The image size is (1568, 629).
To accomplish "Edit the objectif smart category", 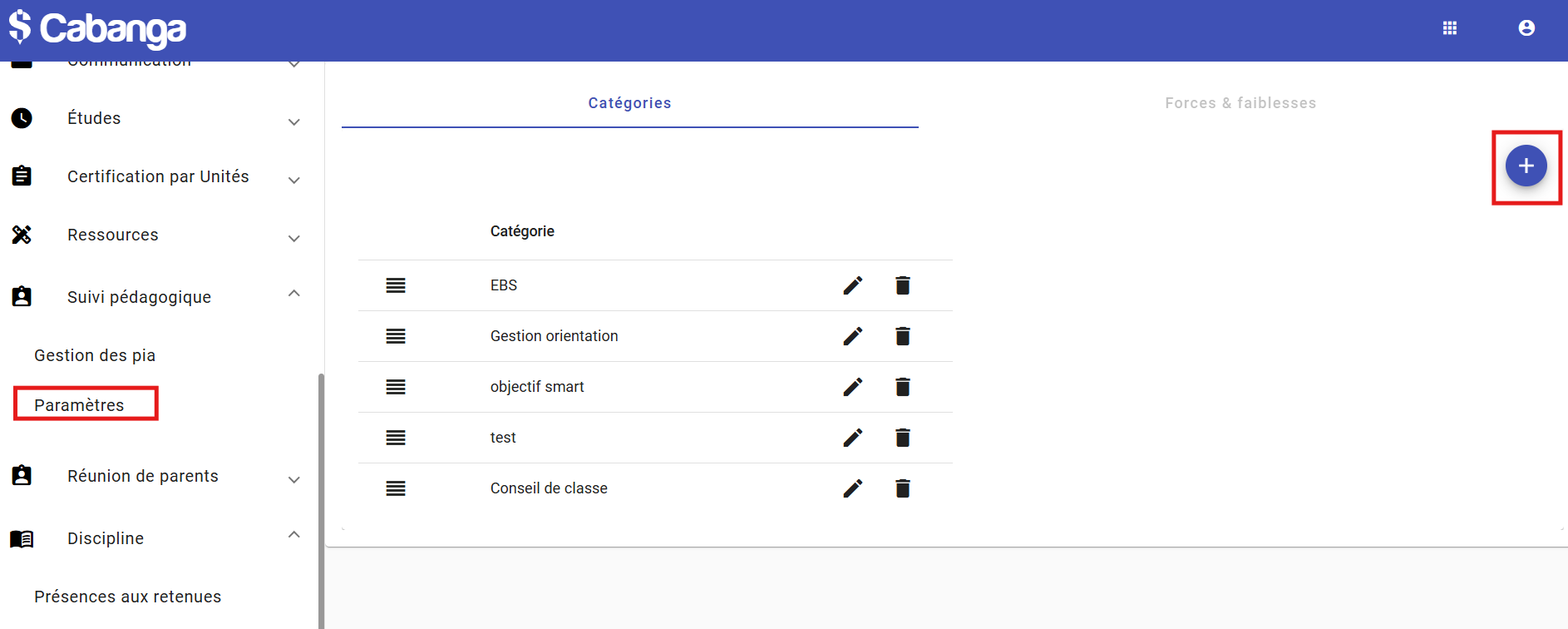I will (853, 387).
